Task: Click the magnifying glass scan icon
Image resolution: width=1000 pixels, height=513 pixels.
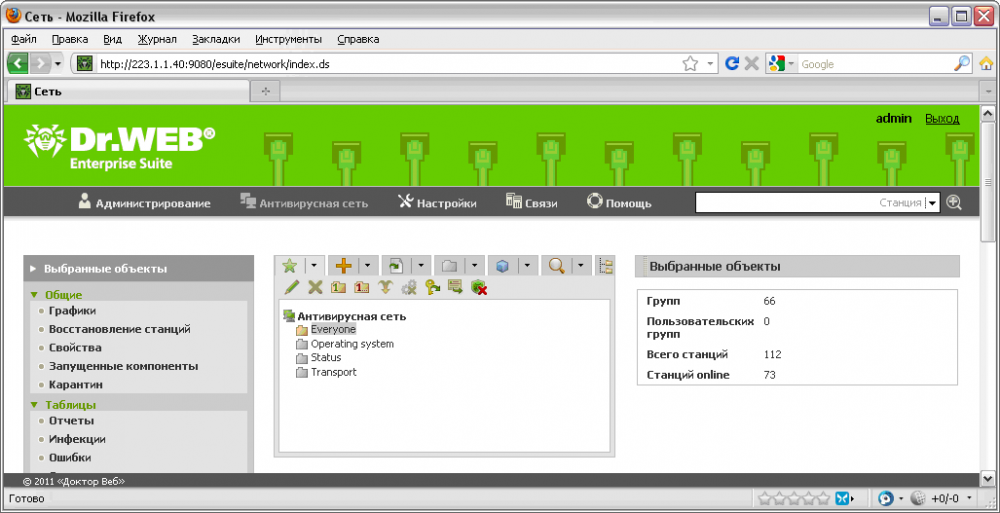Action: click(556, 266)
